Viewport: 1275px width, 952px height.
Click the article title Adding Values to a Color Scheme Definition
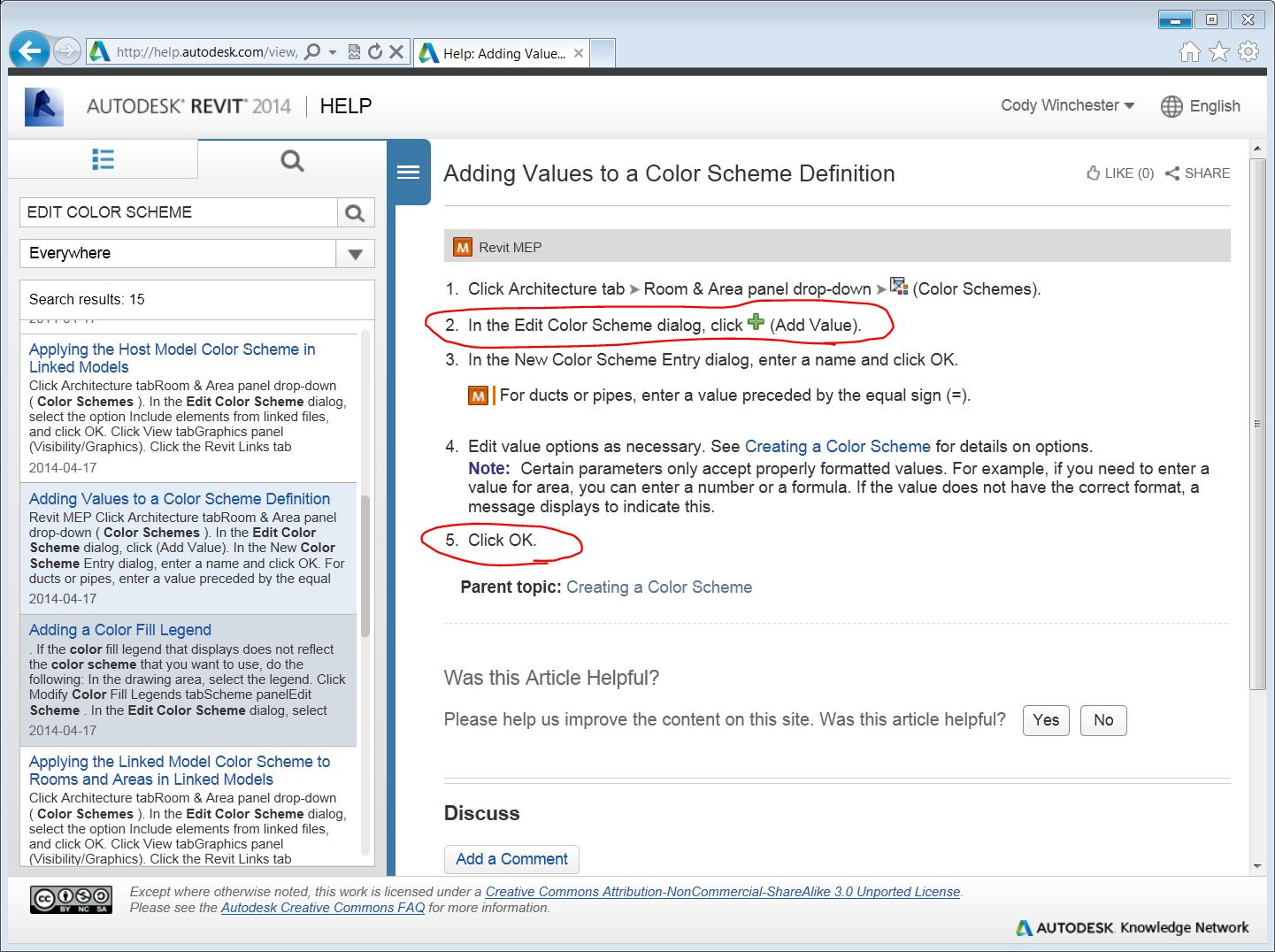point(669,173)
